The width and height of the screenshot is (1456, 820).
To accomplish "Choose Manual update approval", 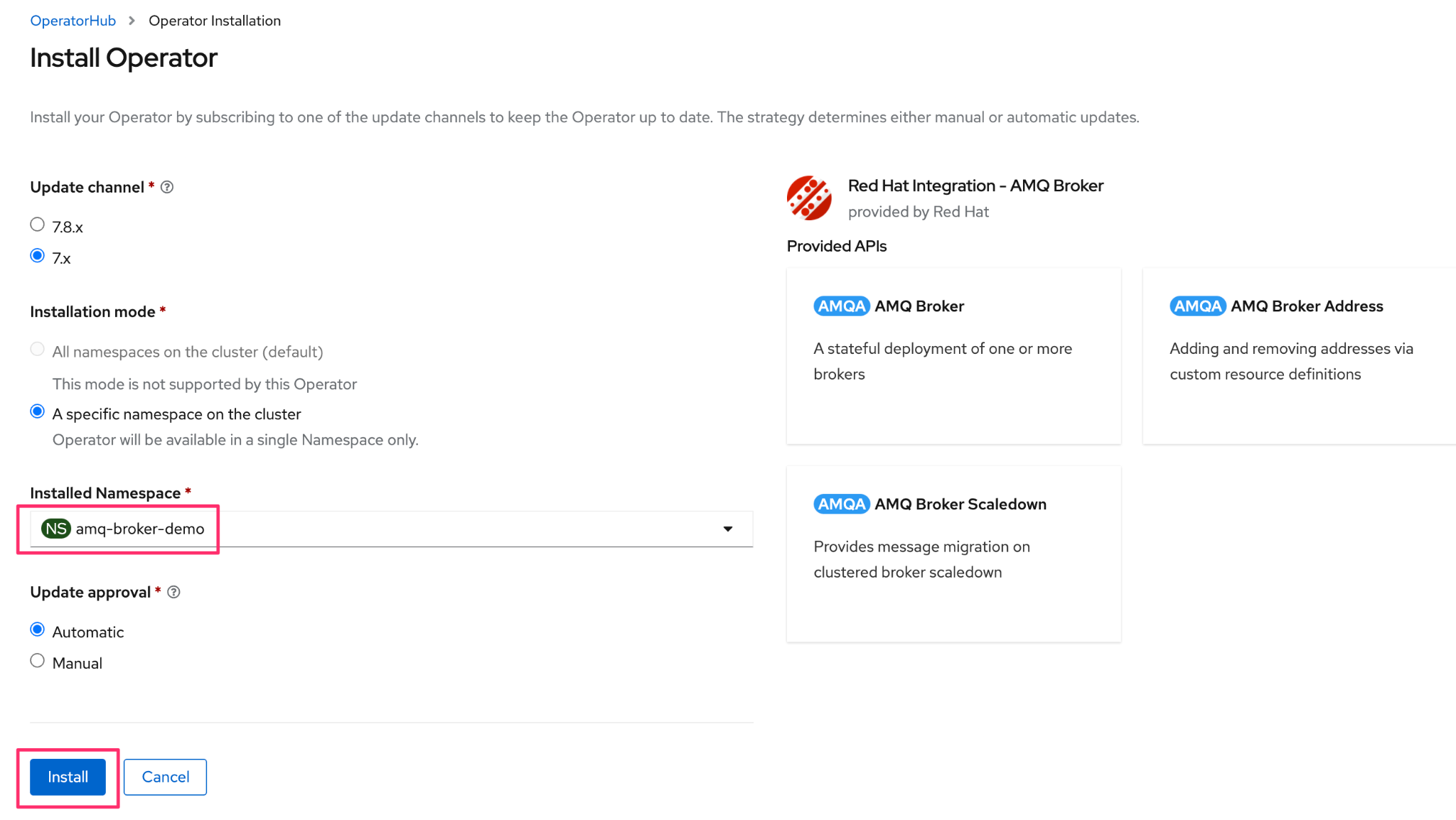I will [x=38, y=661].
